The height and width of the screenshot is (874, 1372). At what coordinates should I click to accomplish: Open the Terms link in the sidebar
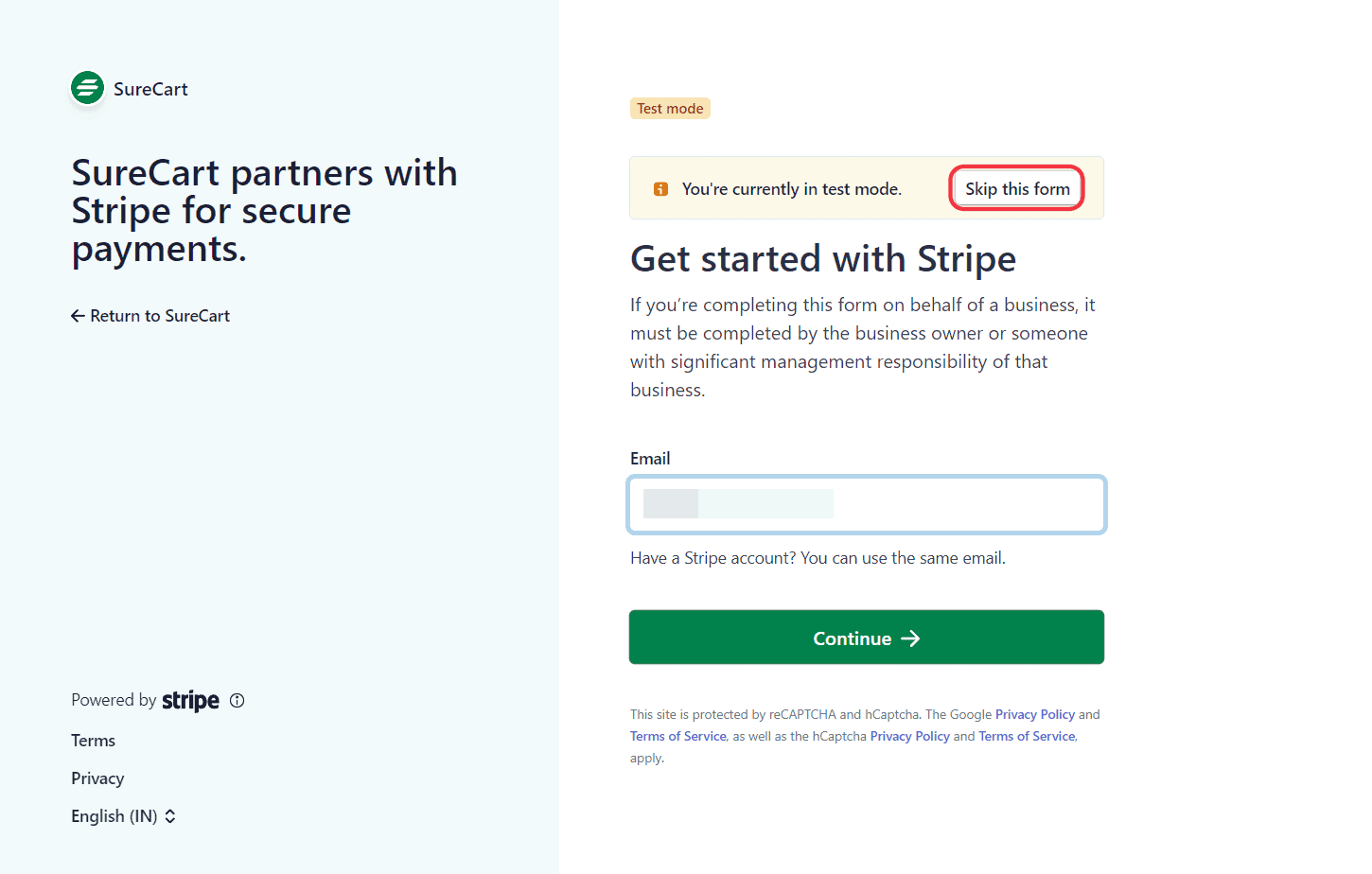pyautogui.click(x=93, y=740)
